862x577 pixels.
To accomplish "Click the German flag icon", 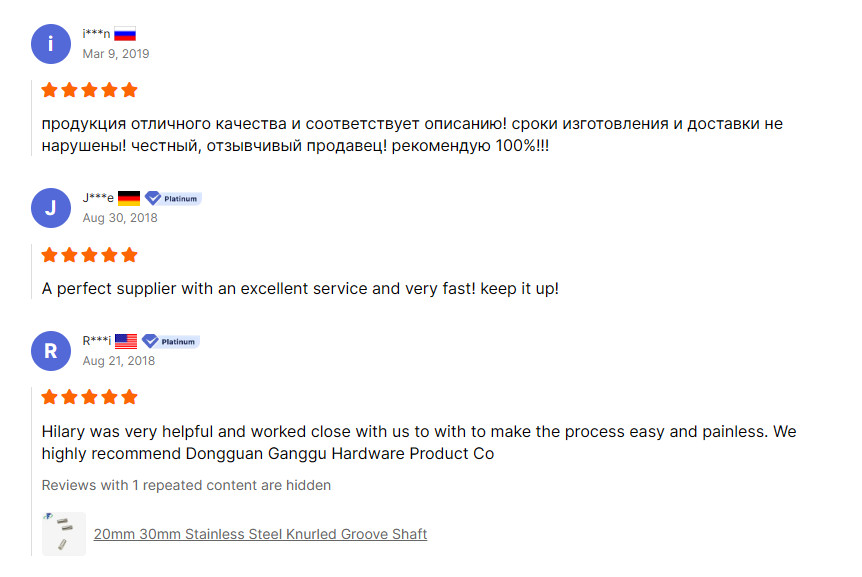I will pyautogui.click(x=129, y=198).
